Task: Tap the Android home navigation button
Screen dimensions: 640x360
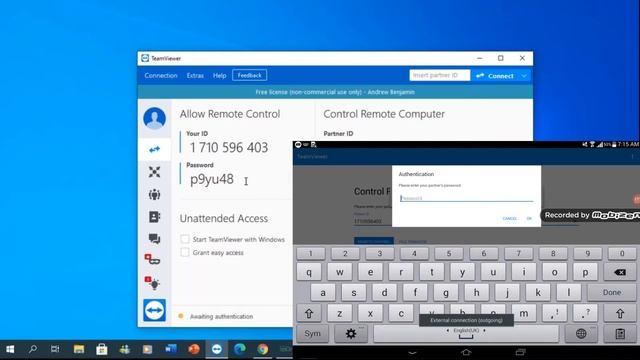Action: (x=466, y=352)
